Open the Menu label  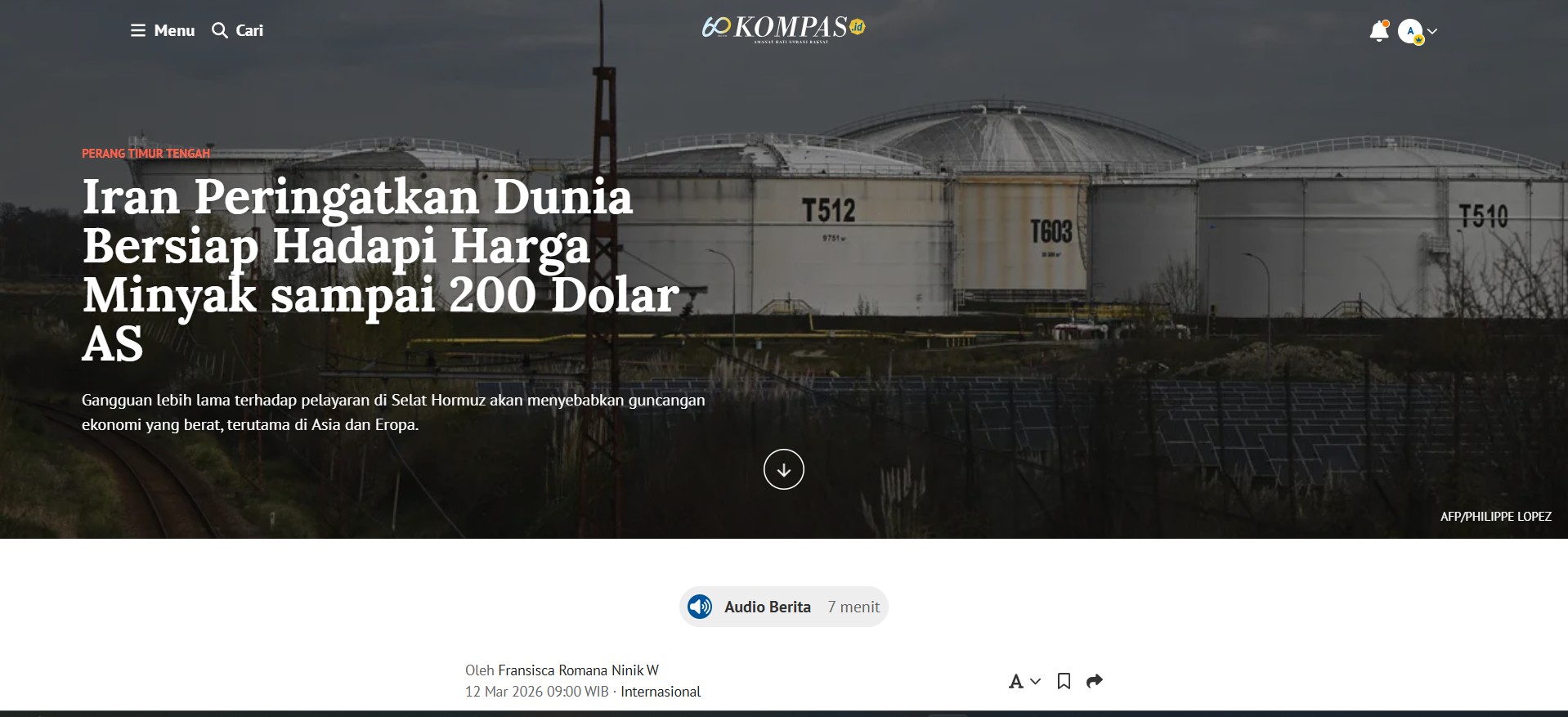(174, 30)
